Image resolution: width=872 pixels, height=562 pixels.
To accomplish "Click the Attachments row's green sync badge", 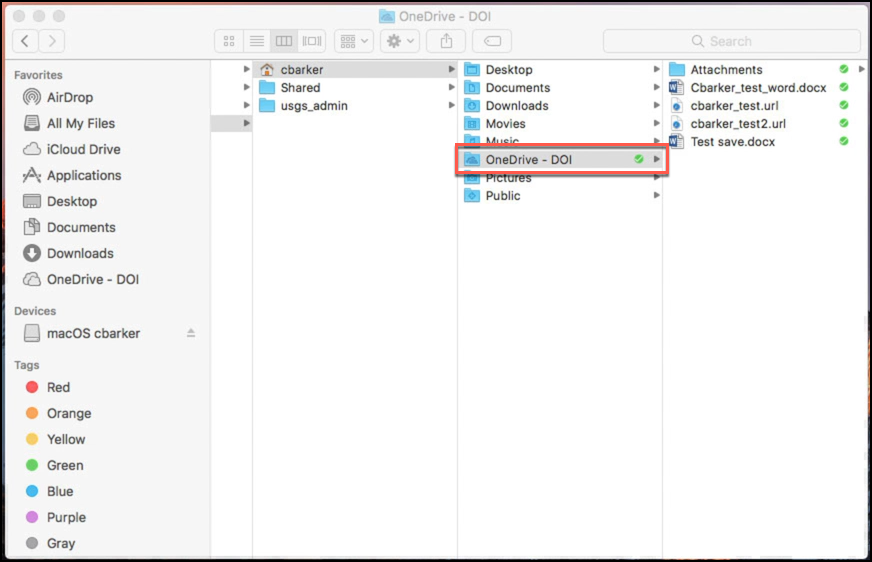I will click(844, 69).
